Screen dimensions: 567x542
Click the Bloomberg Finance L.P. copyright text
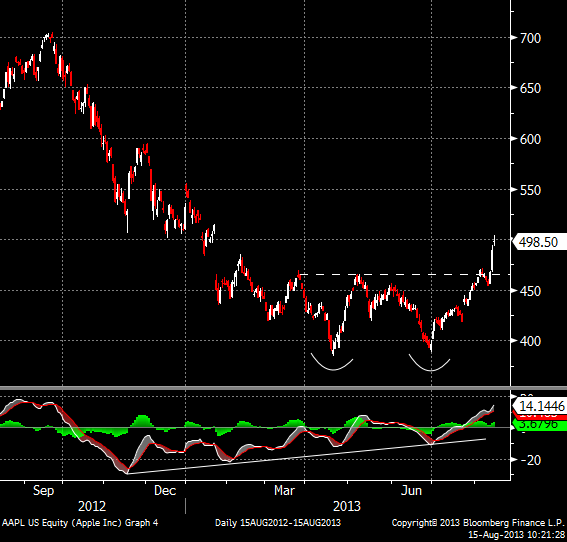[478, 523]
